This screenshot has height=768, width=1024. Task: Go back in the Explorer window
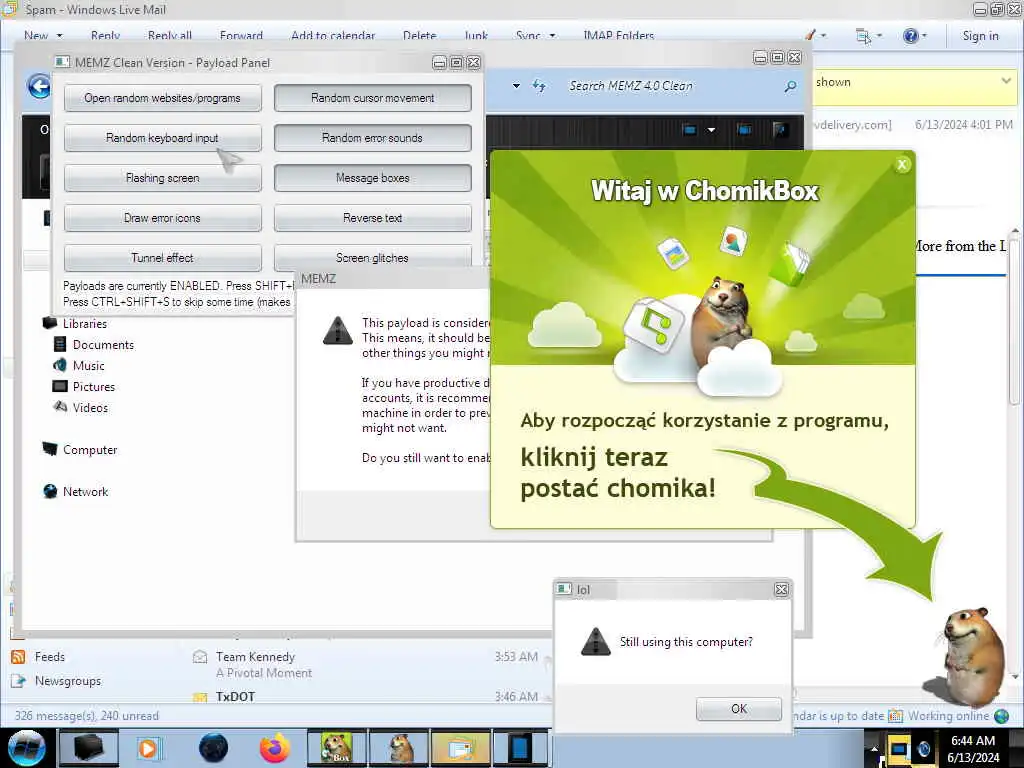tap(40, 86)
